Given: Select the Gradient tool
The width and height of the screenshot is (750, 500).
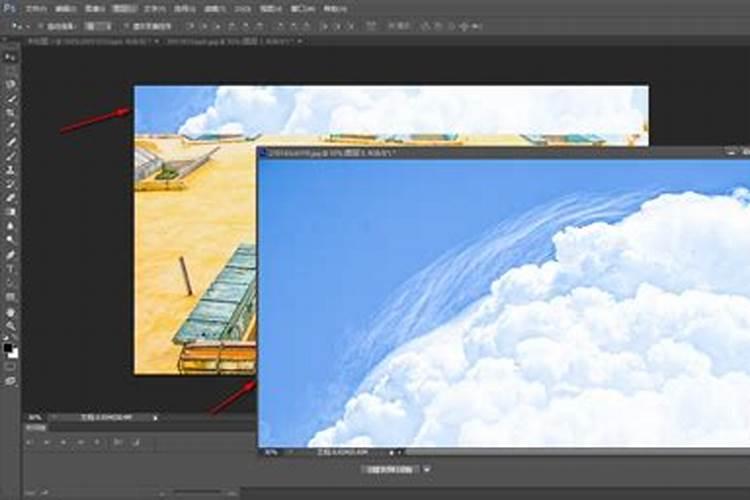Looking at the screenshot, I should (10, 212).
